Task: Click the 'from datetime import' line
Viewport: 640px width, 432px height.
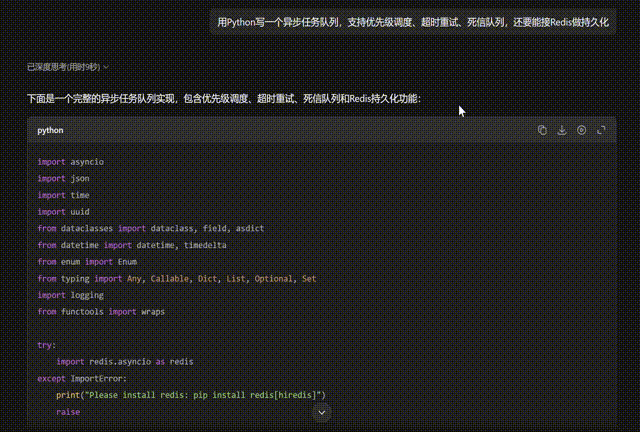Action: pyautogui.click(x=132, y=245)
